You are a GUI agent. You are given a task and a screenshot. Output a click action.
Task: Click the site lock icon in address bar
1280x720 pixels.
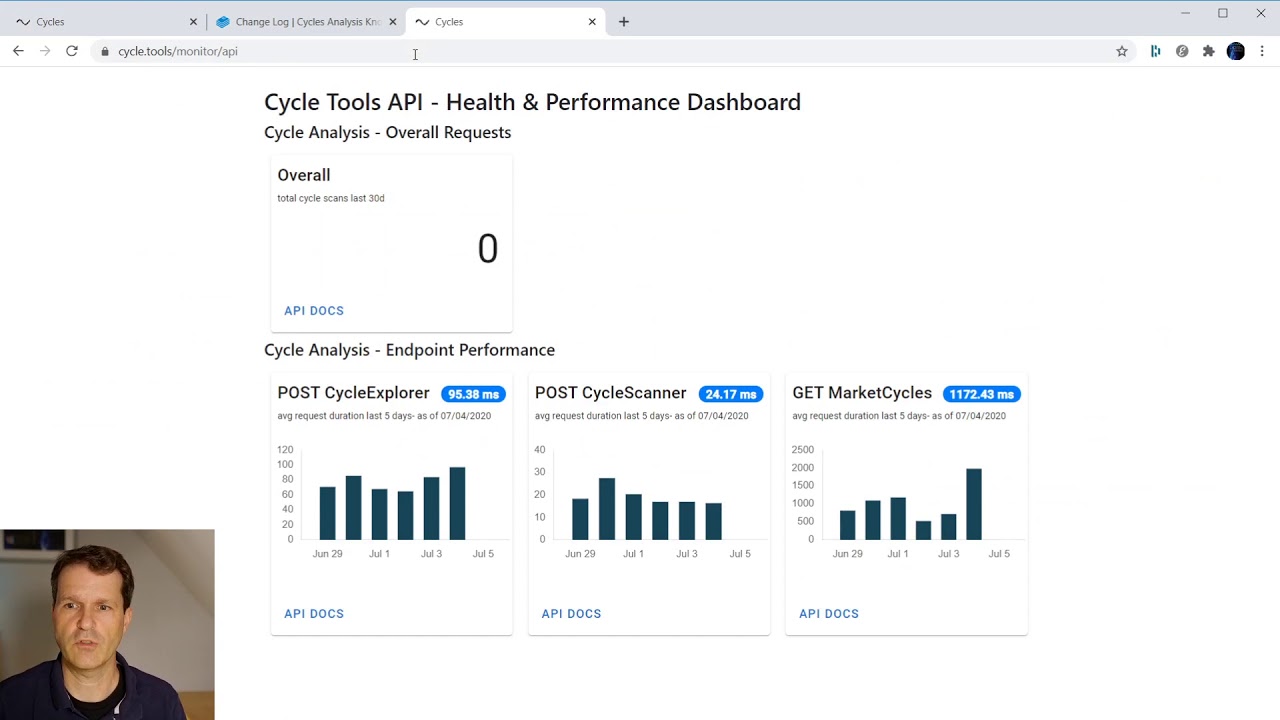[105, 51]
